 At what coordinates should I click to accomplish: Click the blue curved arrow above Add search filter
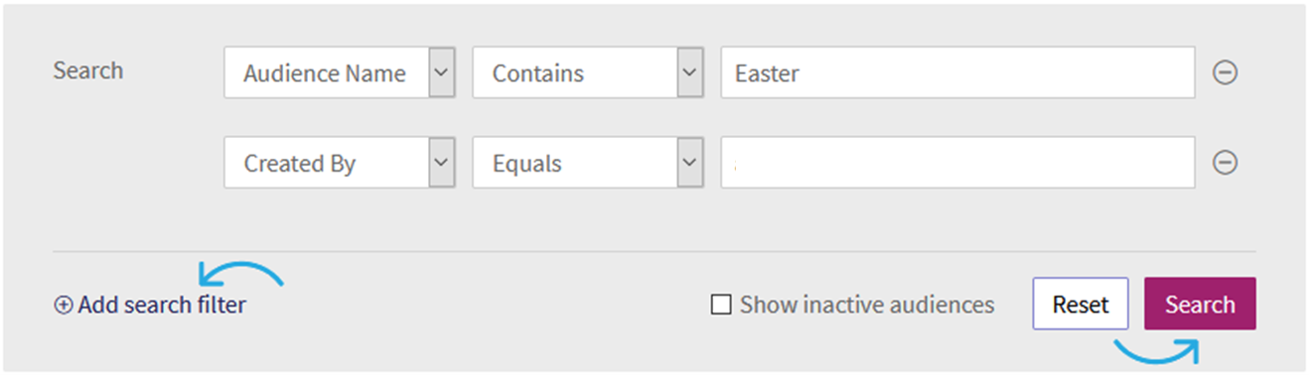[241, 272]
